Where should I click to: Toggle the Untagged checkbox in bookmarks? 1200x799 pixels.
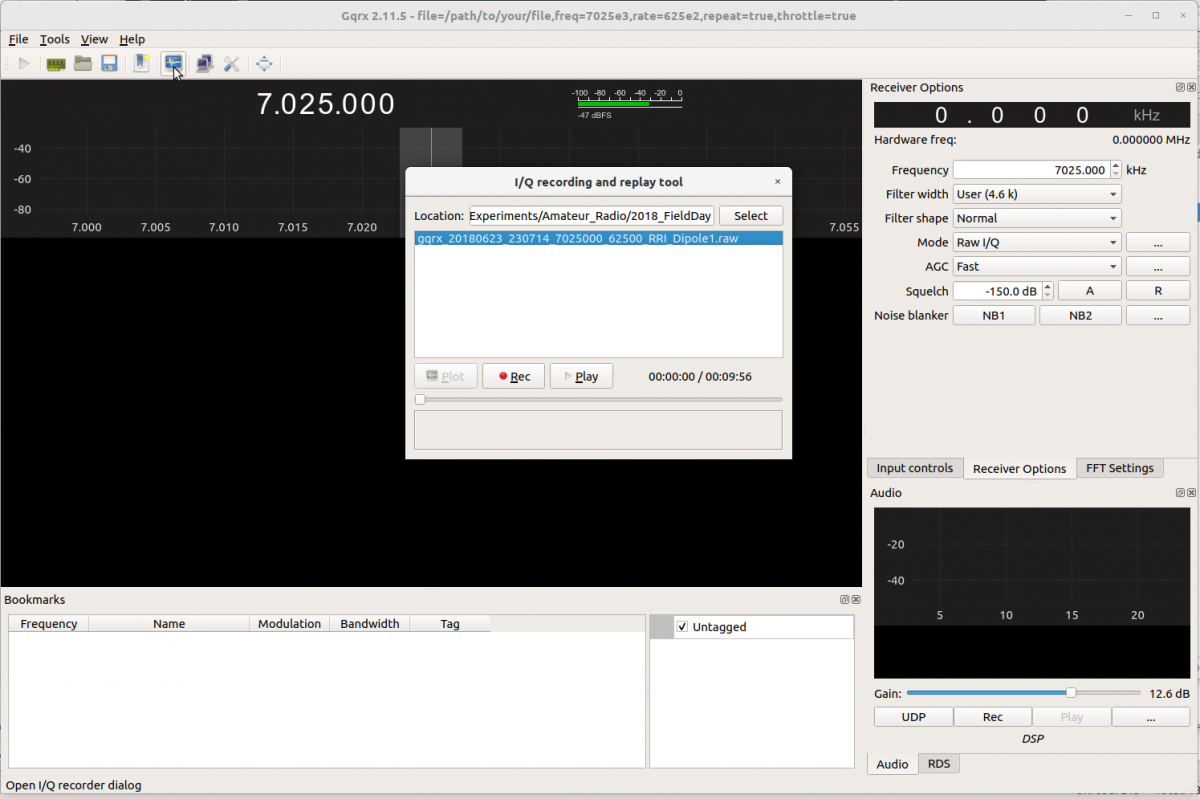point(682,627)
